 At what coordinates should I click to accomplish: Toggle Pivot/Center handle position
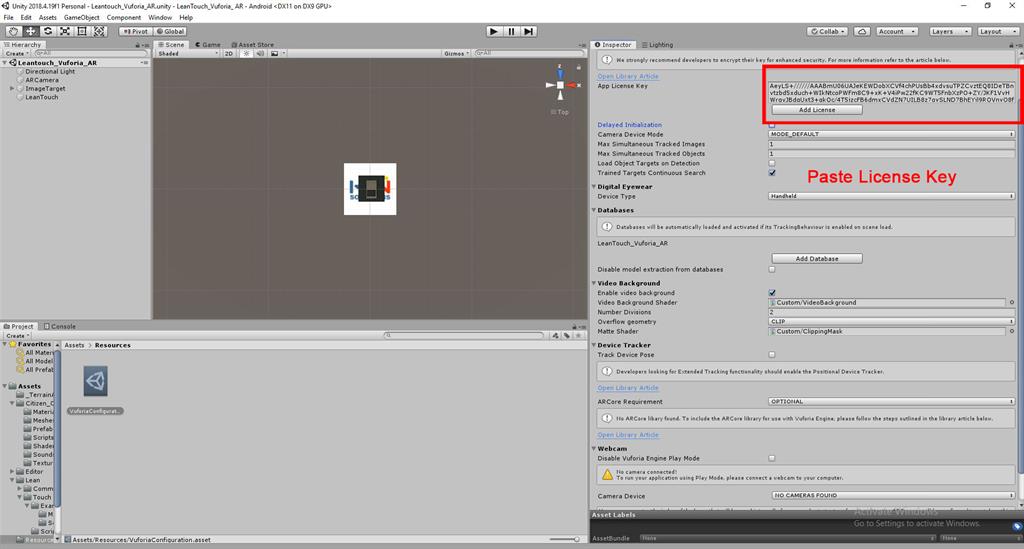click(x=135, y=31)
